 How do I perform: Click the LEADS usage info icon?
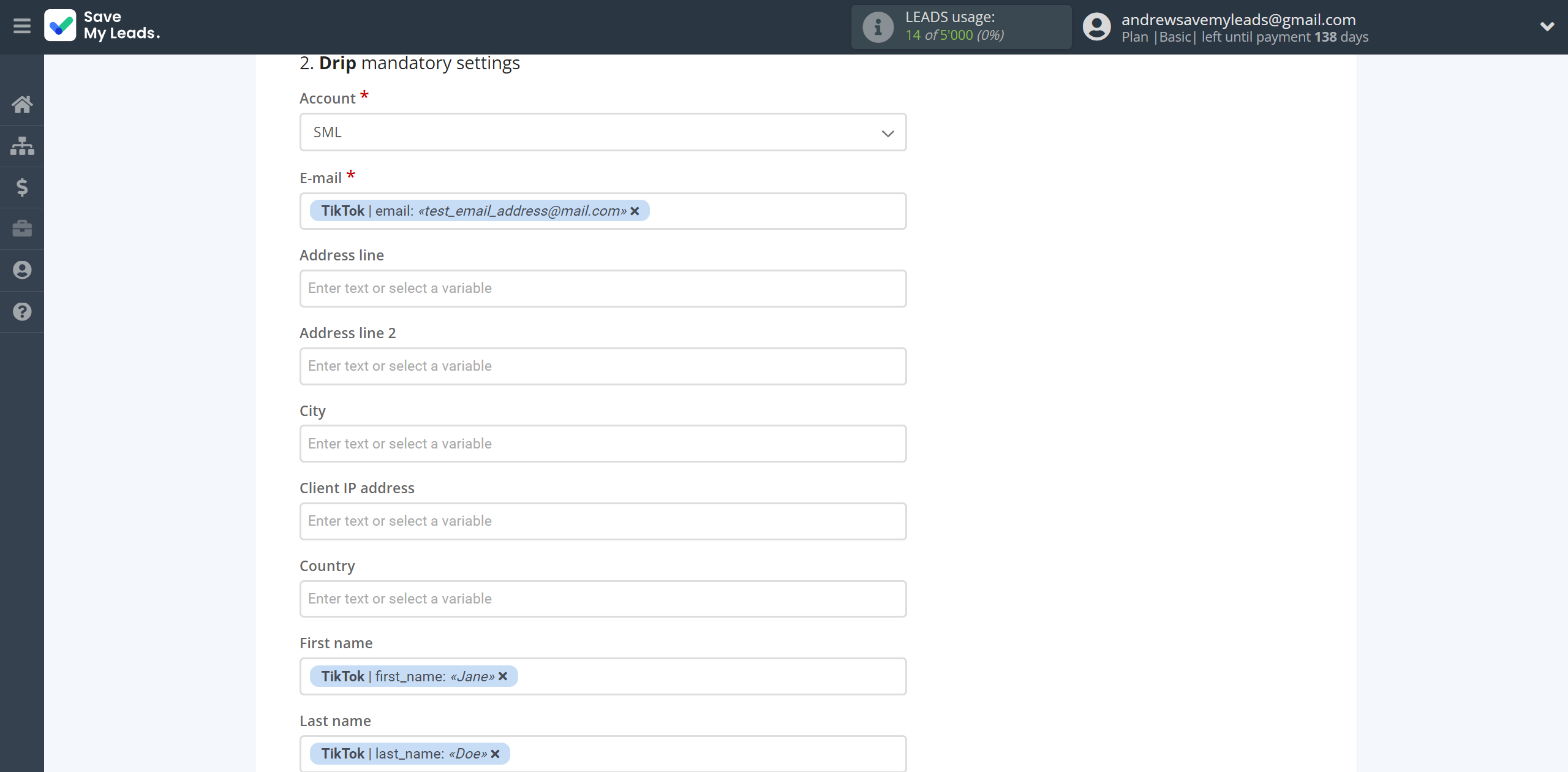click(878, 28)
